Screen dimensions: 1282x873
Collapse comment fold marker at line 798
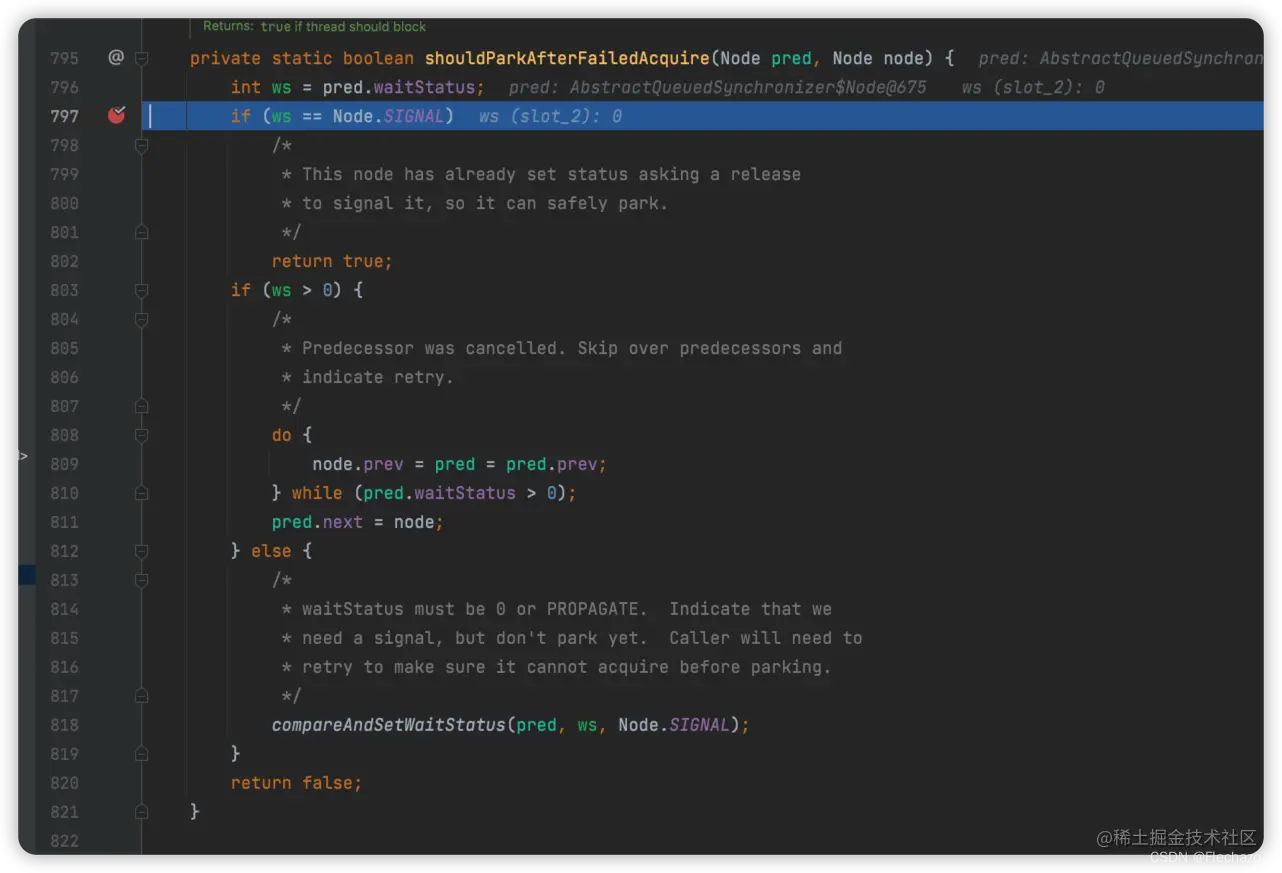(141, 145)
